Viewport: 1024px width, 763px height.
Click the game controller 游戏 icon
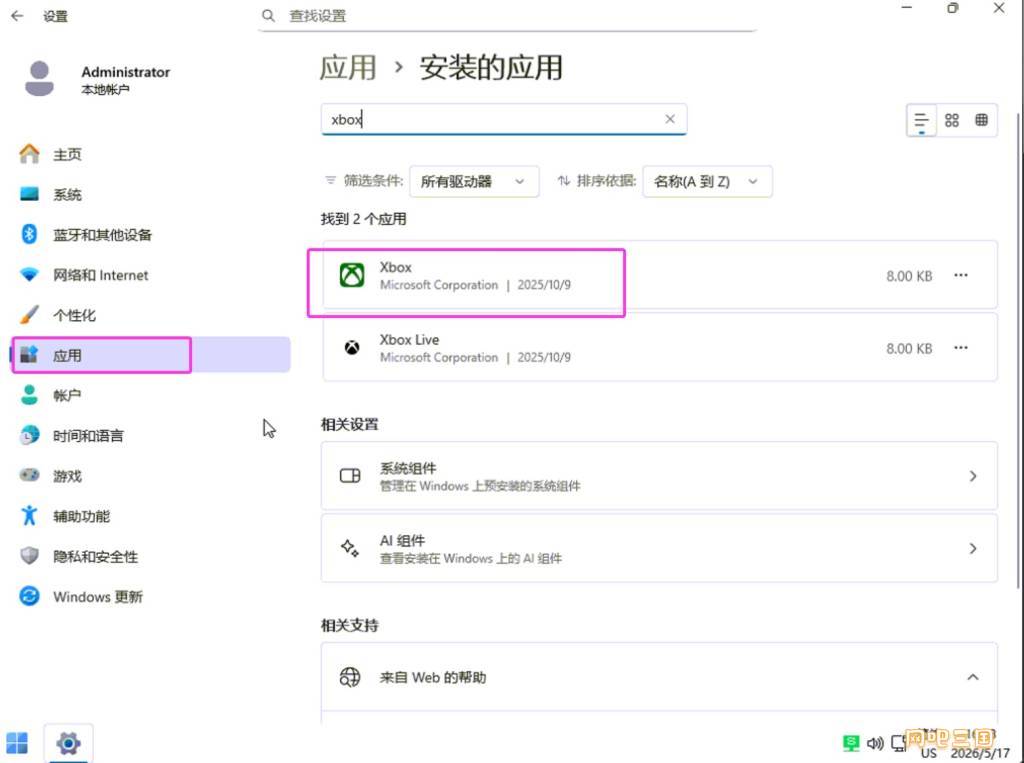point(29,475)
